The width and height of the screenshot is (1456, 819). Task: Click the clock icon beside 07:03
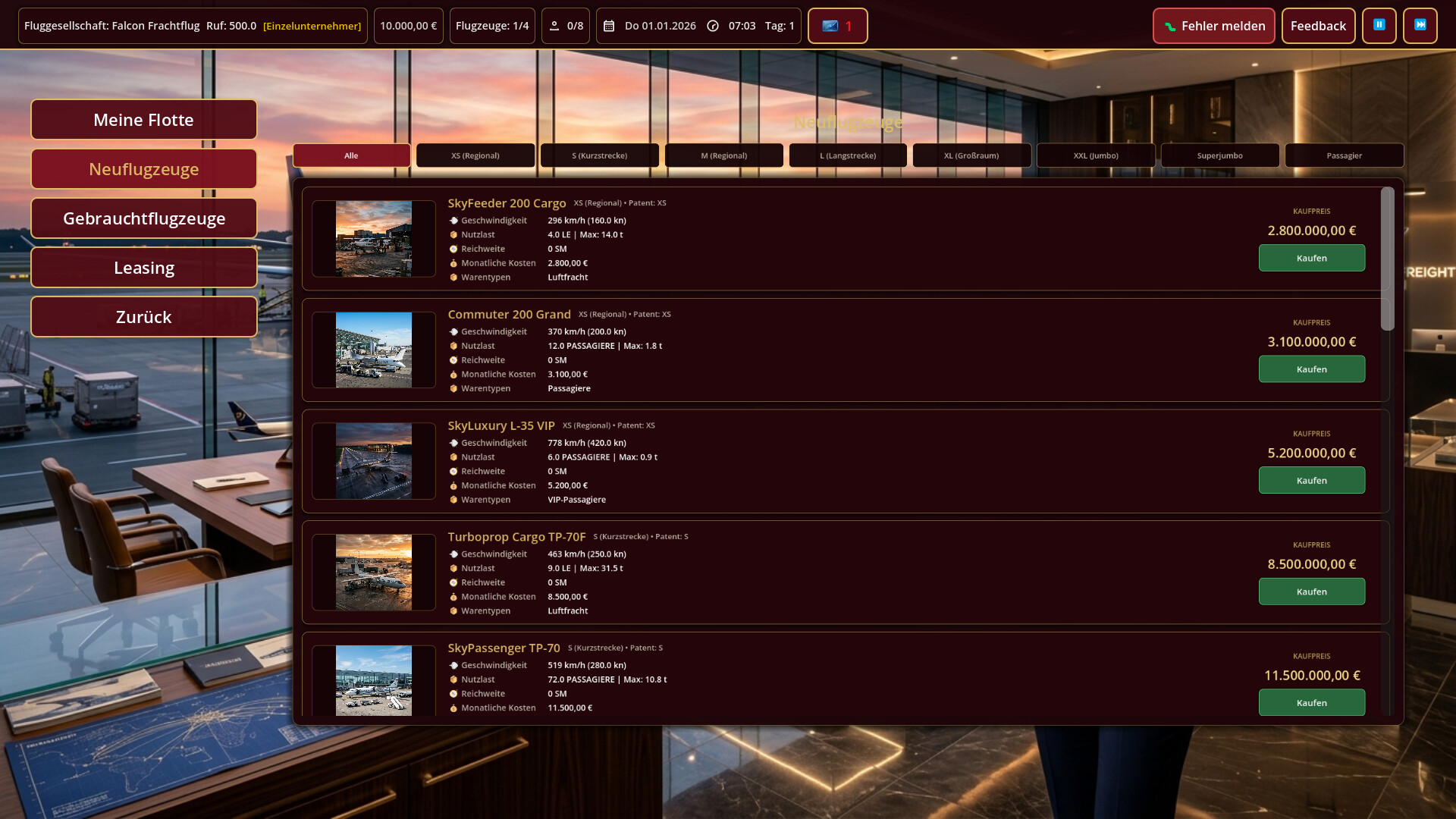point(713,26)
